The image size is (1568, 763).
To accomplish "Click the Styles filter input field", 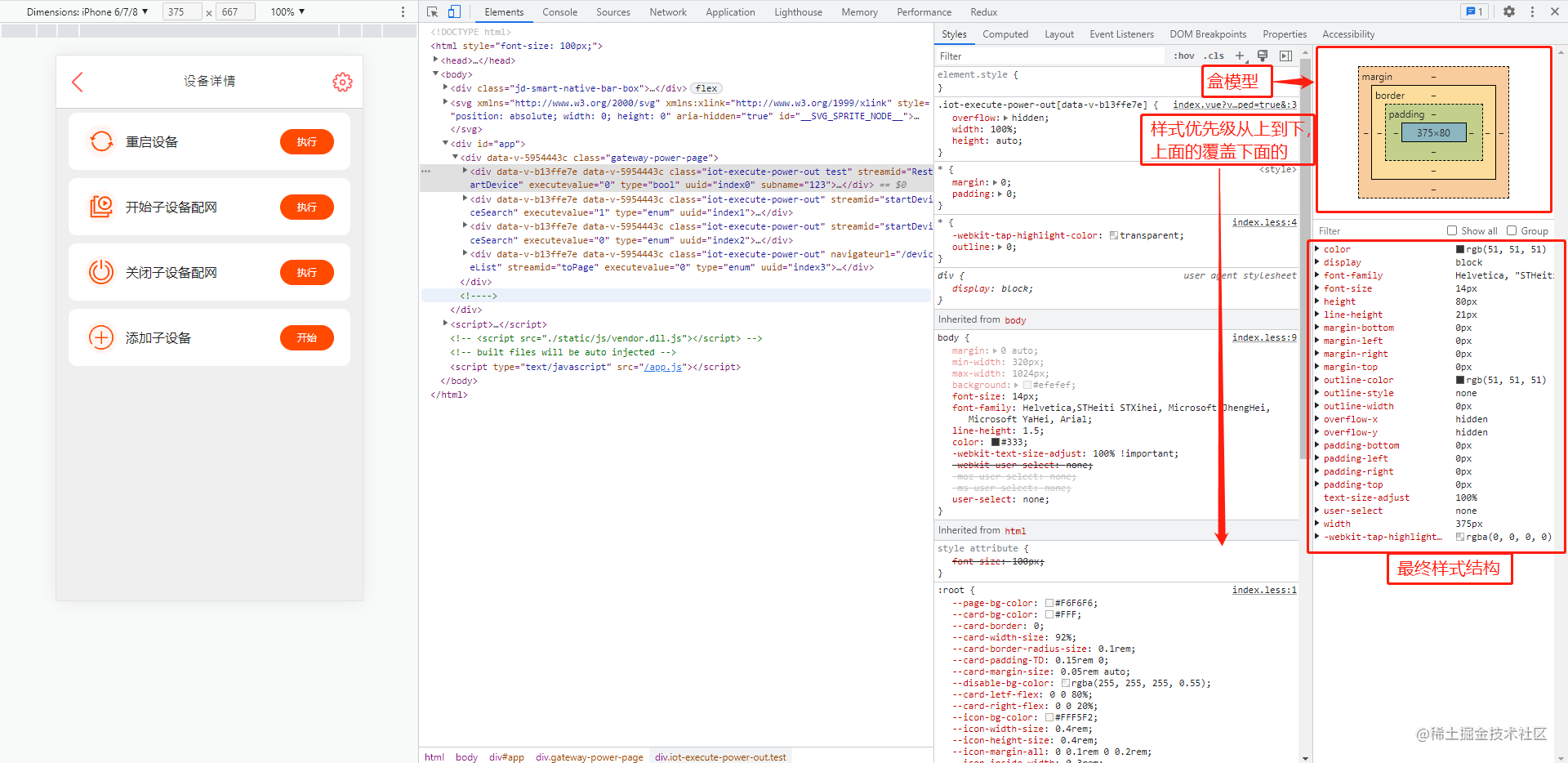I will click(1049, 56).
